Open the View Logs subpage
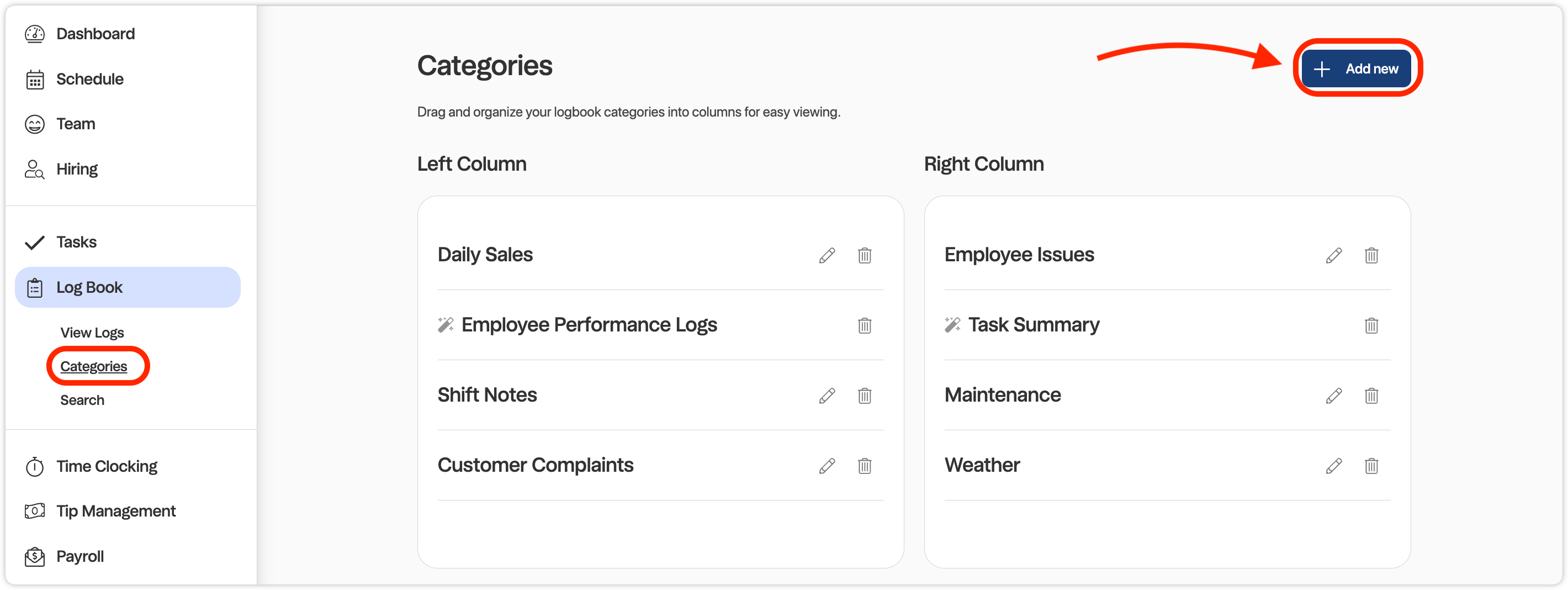This screenshot has width=1568, height=590. 92,333
